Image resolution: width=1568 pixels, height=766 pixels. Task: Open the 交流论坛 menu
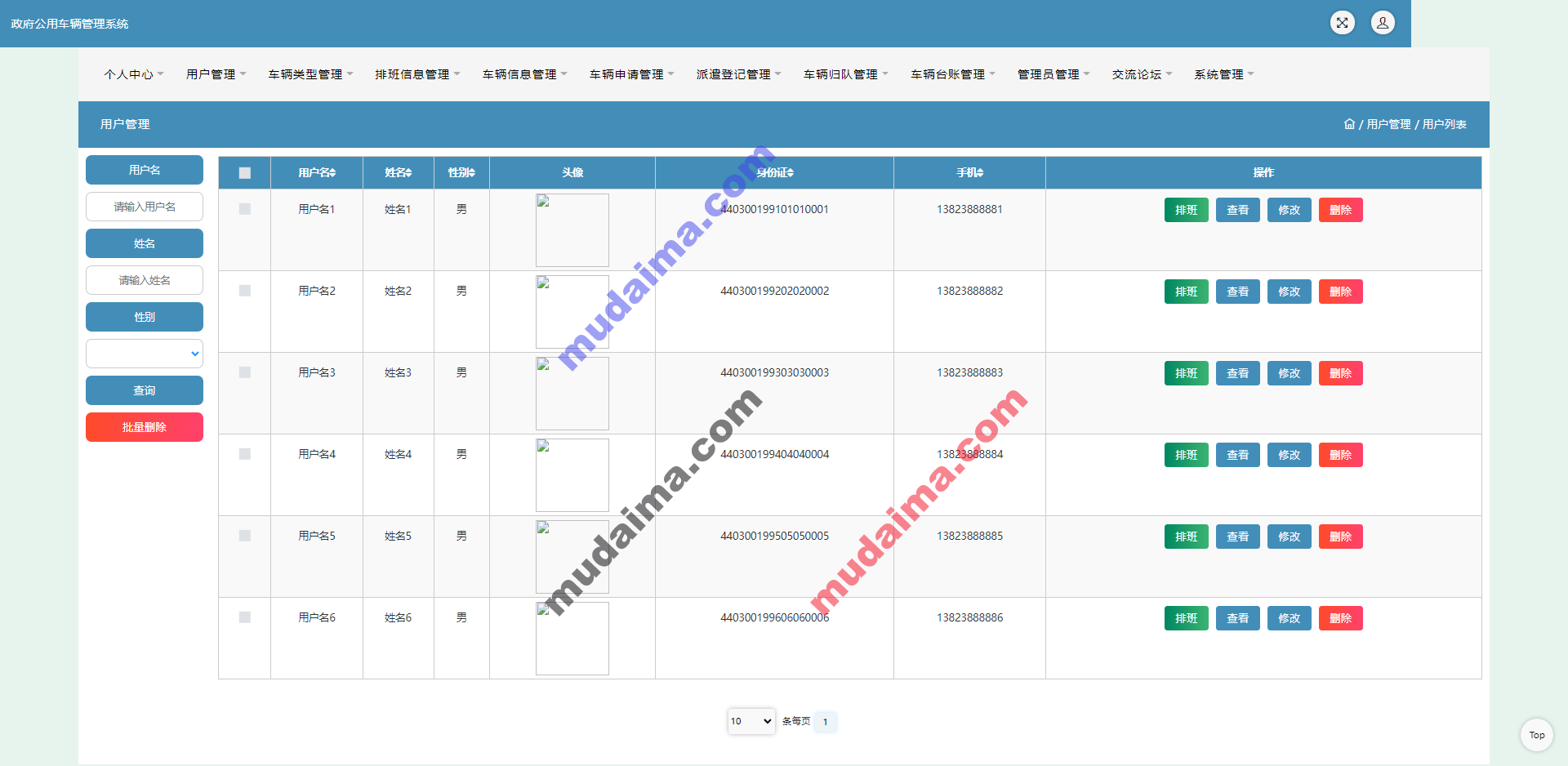[x=1142, y=74]
